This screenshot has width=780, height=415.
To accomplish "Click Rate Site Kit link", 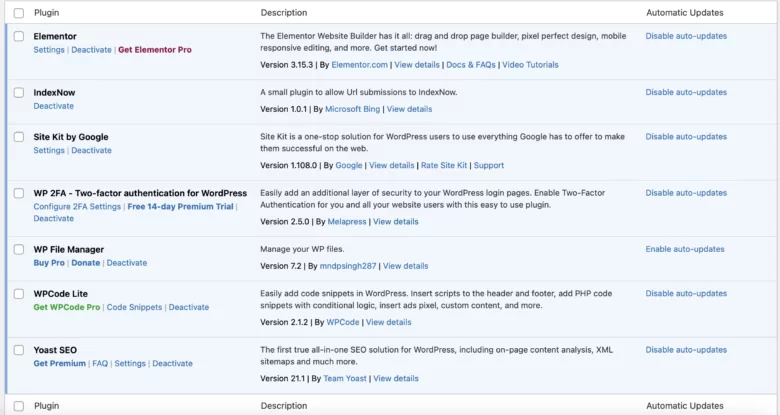I will click(x=443, y=165).
